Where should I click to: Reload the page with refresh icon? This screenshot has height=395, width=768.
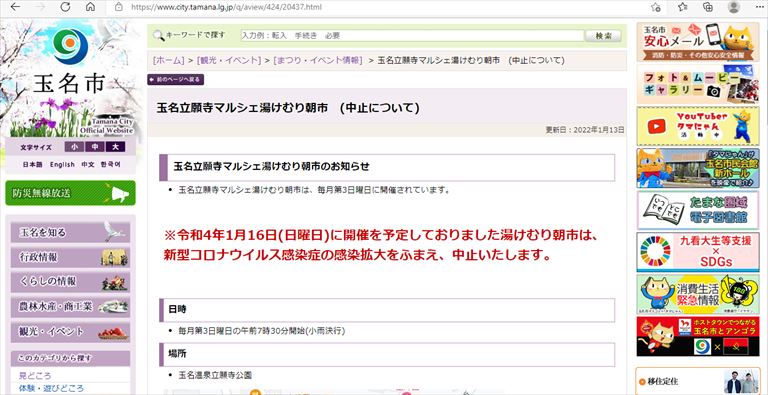[65, 7]
